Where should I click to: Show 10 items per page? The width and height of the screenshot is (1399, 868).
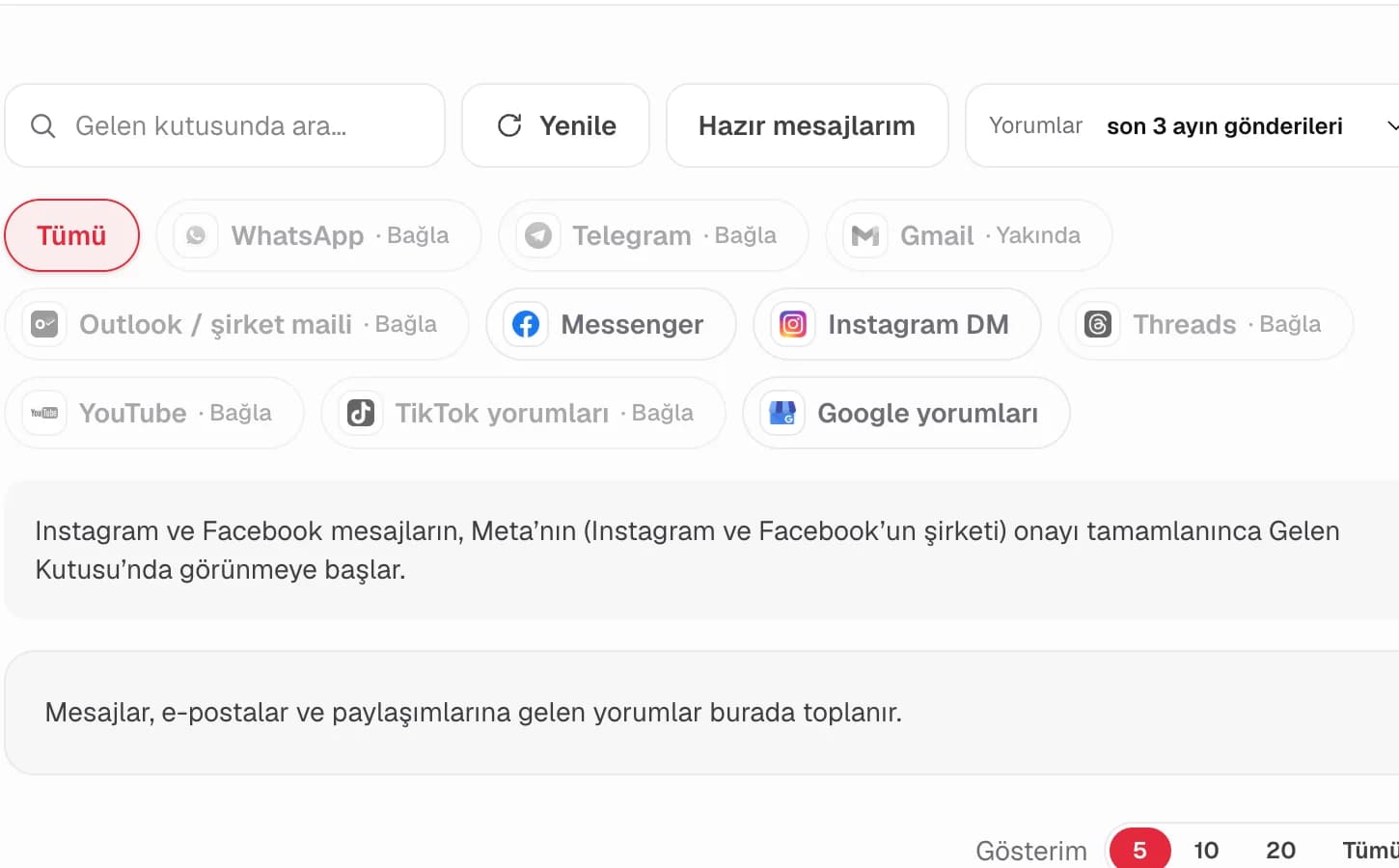click(1206, 850)
